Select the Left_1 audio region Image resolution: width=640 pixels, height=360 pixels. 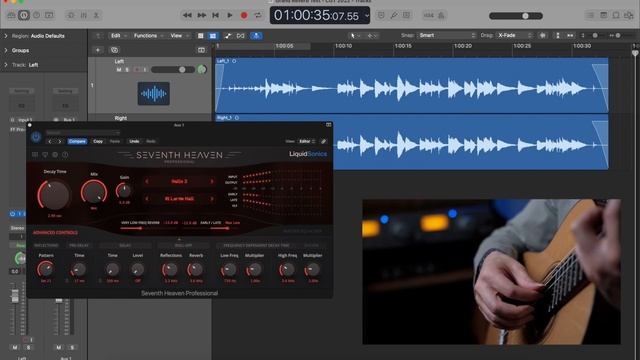tap(412, 85)
